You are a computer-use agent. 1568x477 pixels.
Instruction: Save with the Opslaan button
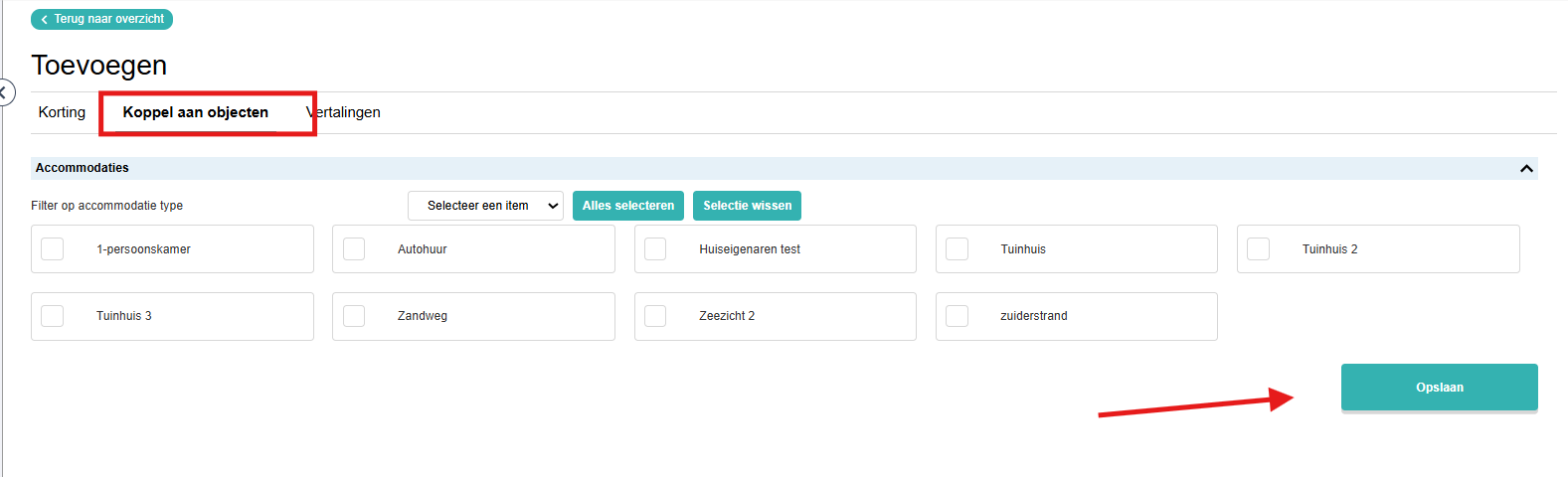click(x=1440, y=388)
